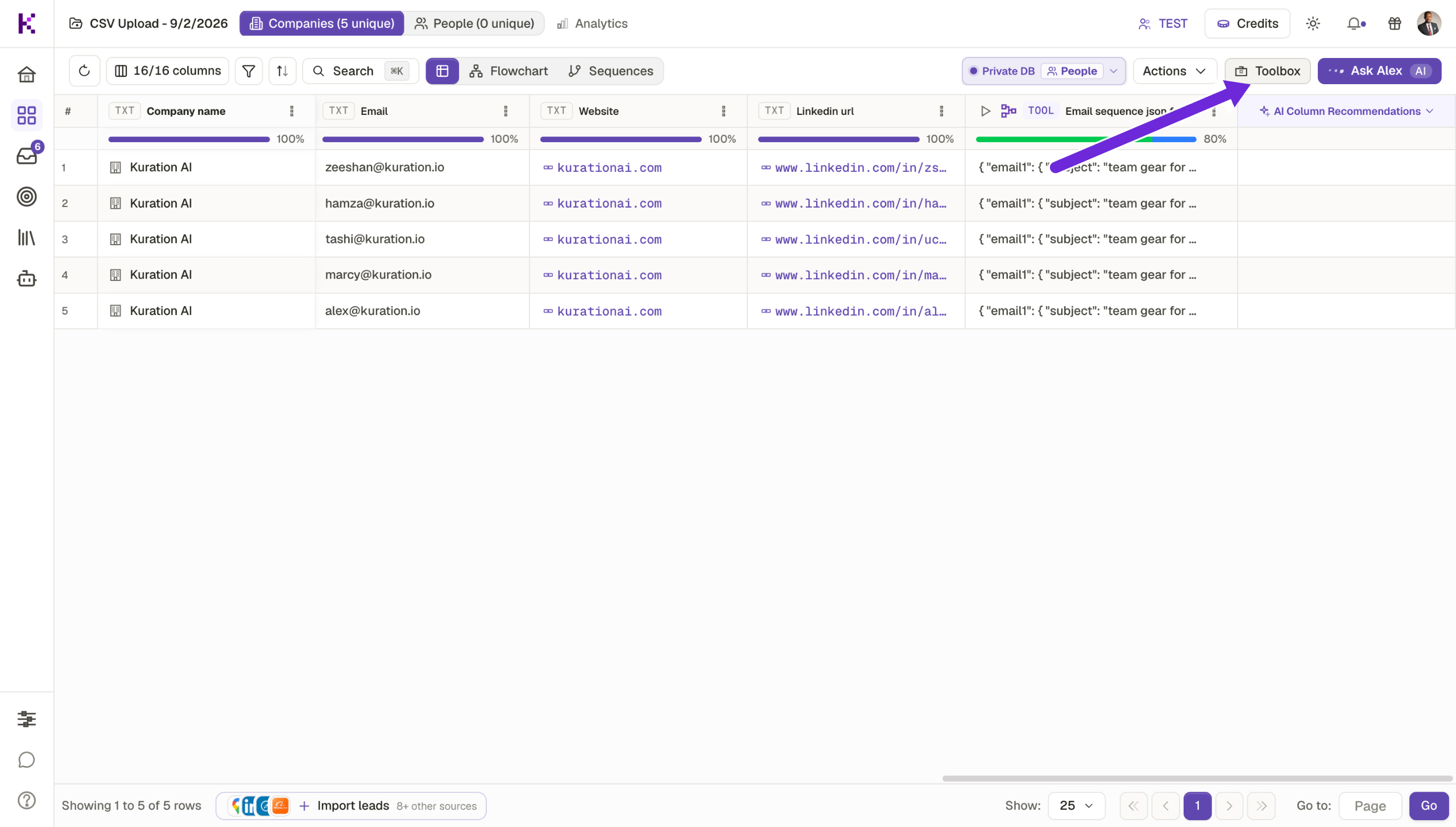Open kurationai.com link in row 5
This screenshot has height=827, width=1456.
click(609, 312)
